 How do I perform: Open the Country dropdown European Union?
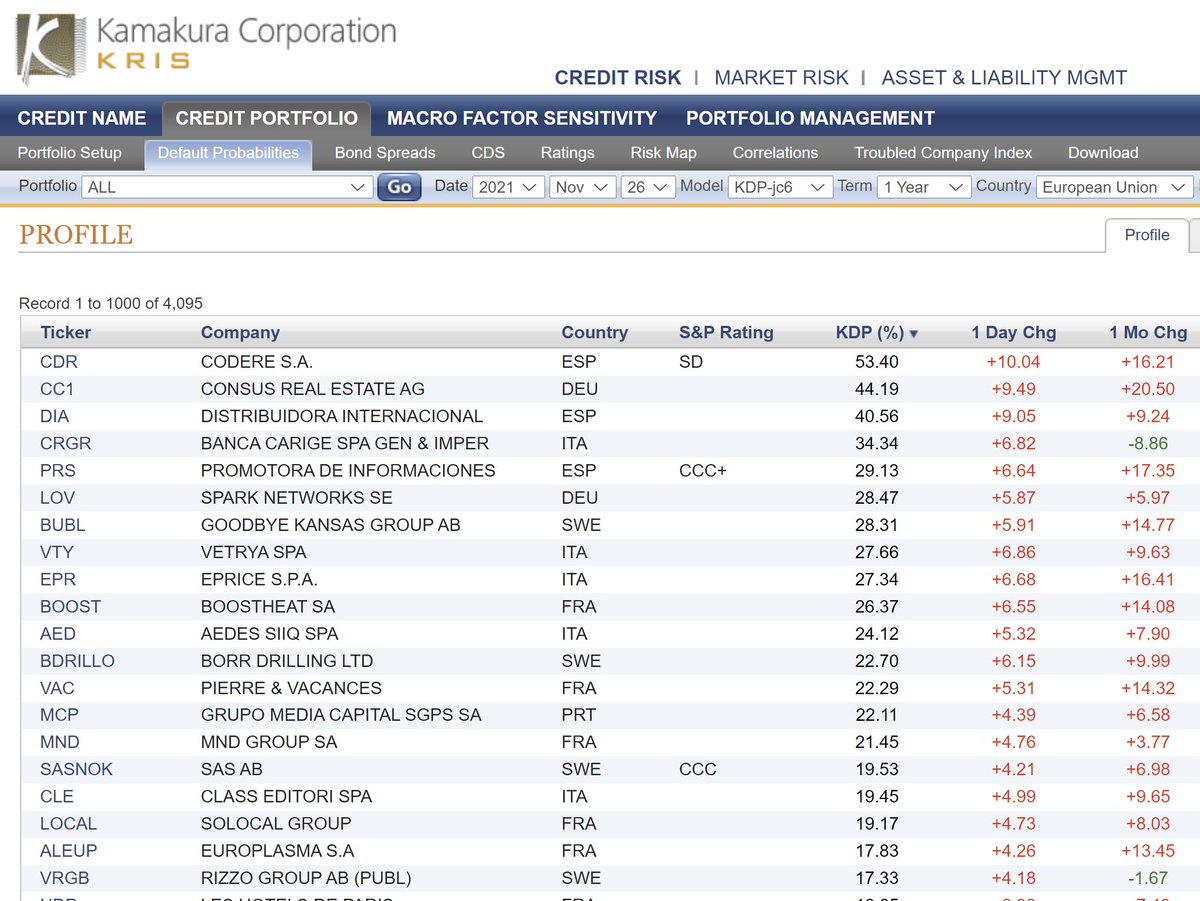coord(1115,187)
